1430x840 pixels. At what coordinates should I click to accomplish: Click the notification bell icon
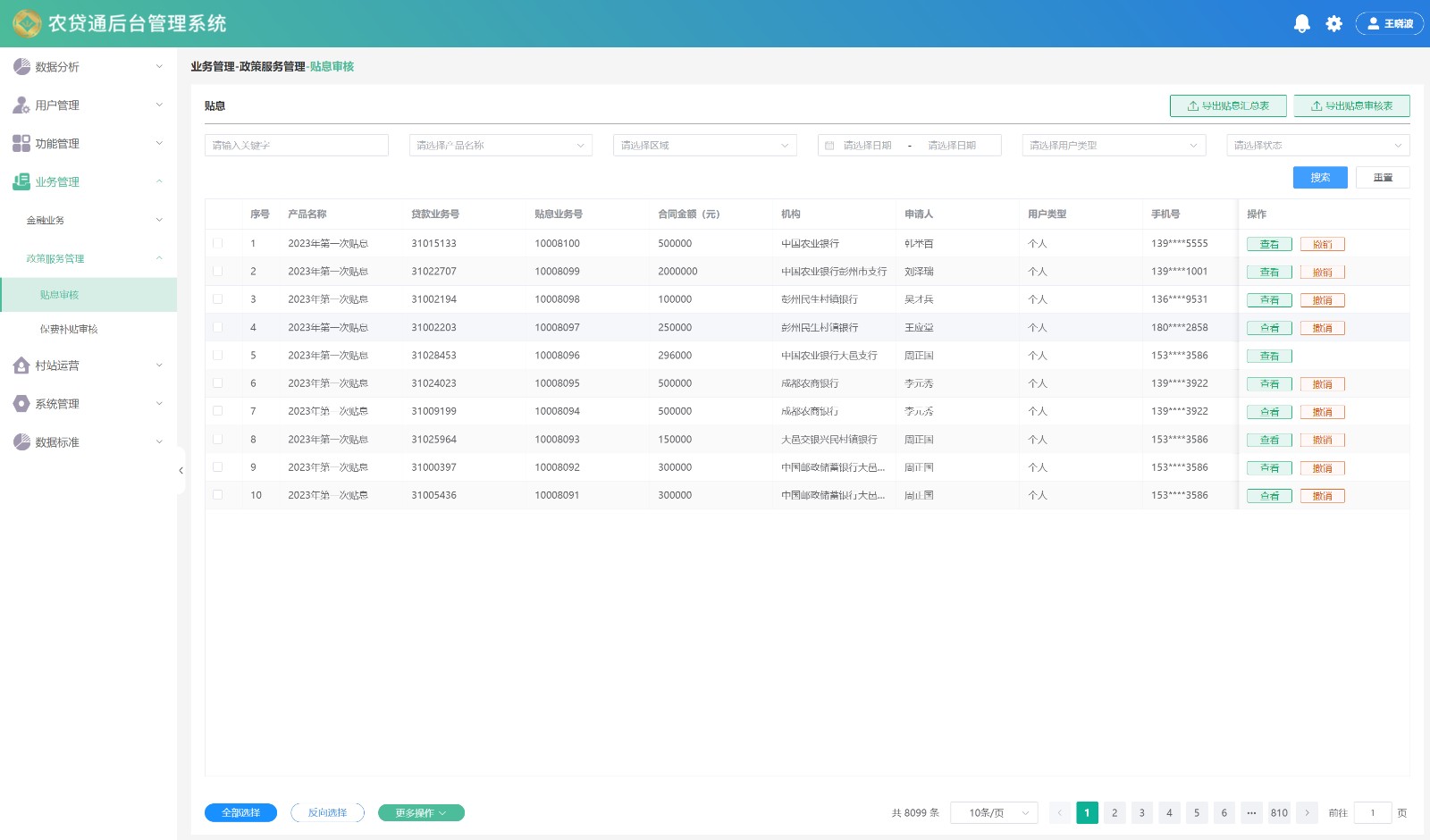click(x=1301, y=24)
